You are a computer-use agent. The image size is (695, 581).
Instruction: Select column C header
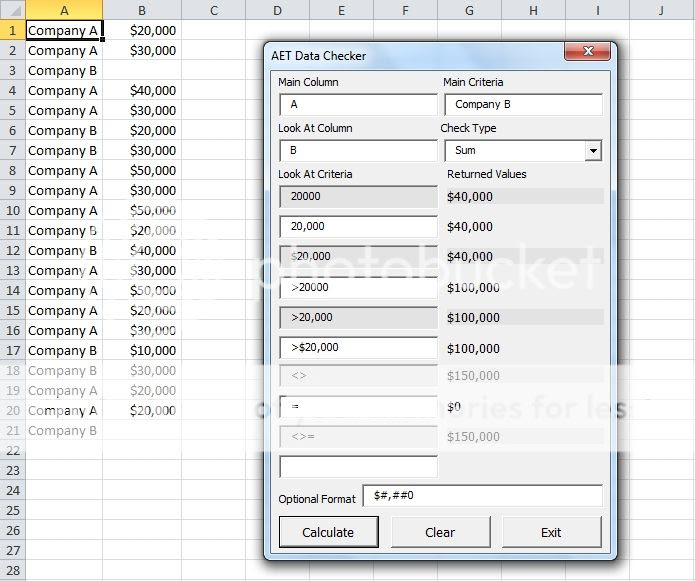point(213,10)
